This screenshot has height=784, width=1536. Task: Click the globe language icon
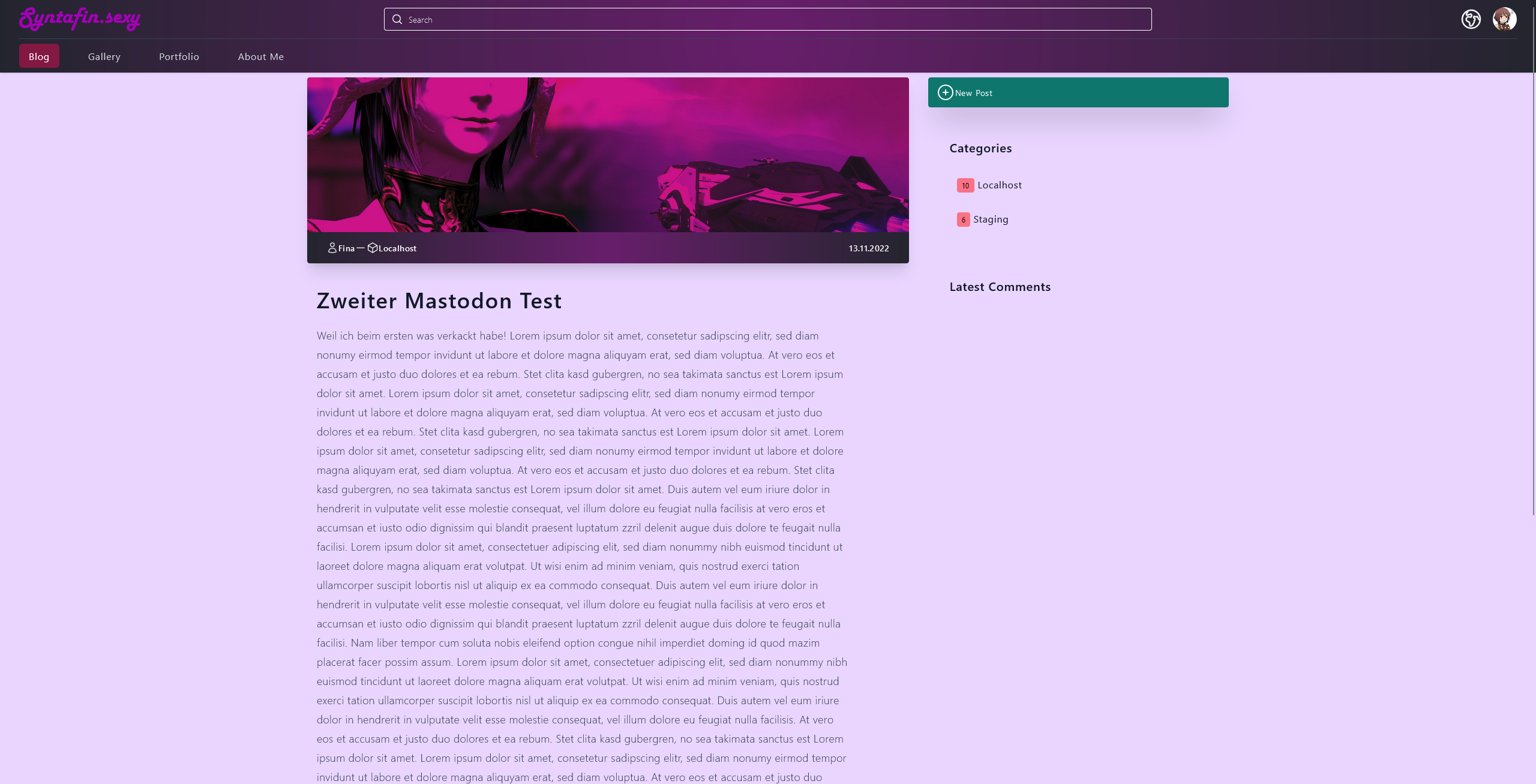(x=1471, y=19)
